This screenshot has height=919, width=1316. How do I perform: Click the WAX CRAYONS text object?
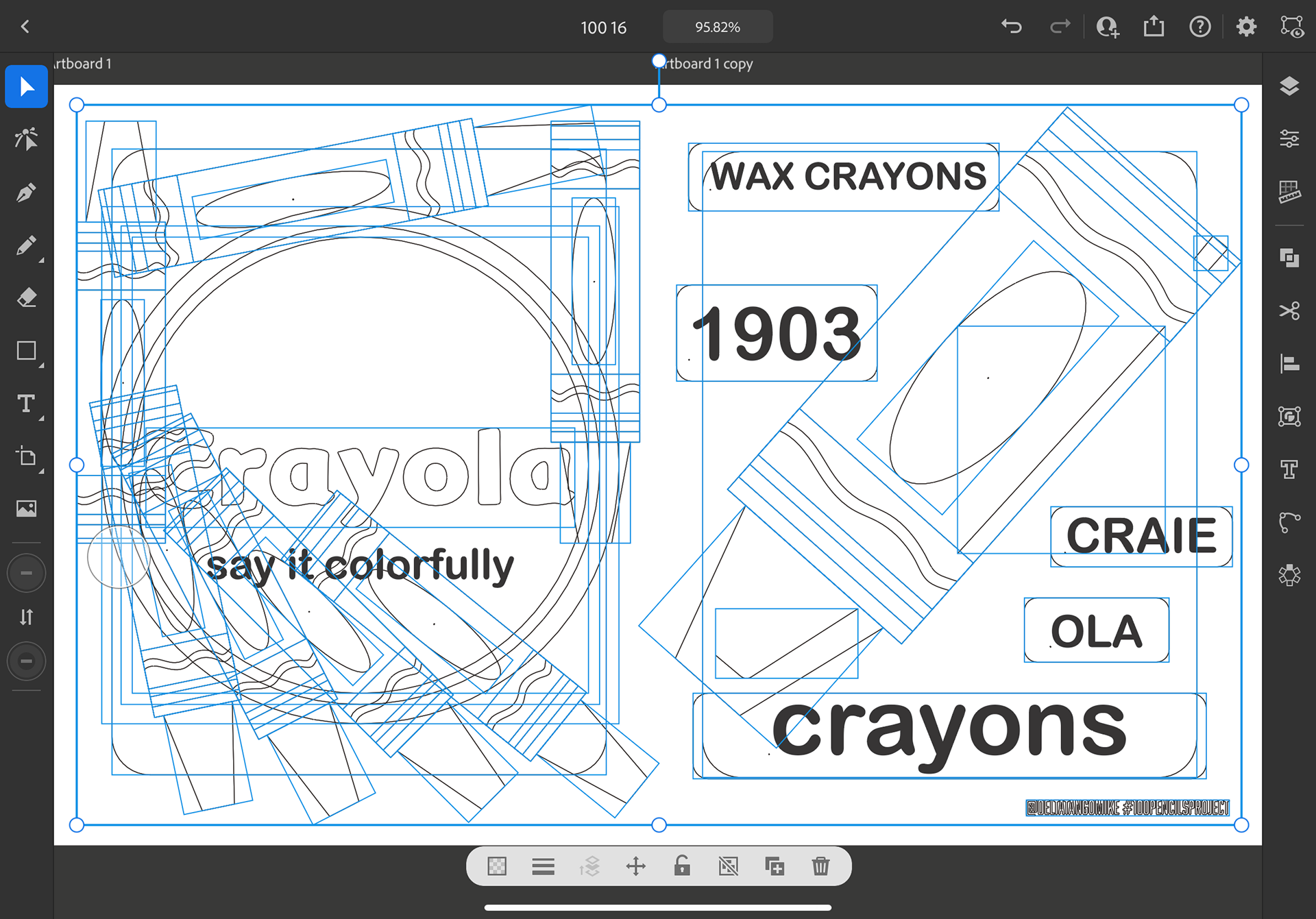point(848,177)
